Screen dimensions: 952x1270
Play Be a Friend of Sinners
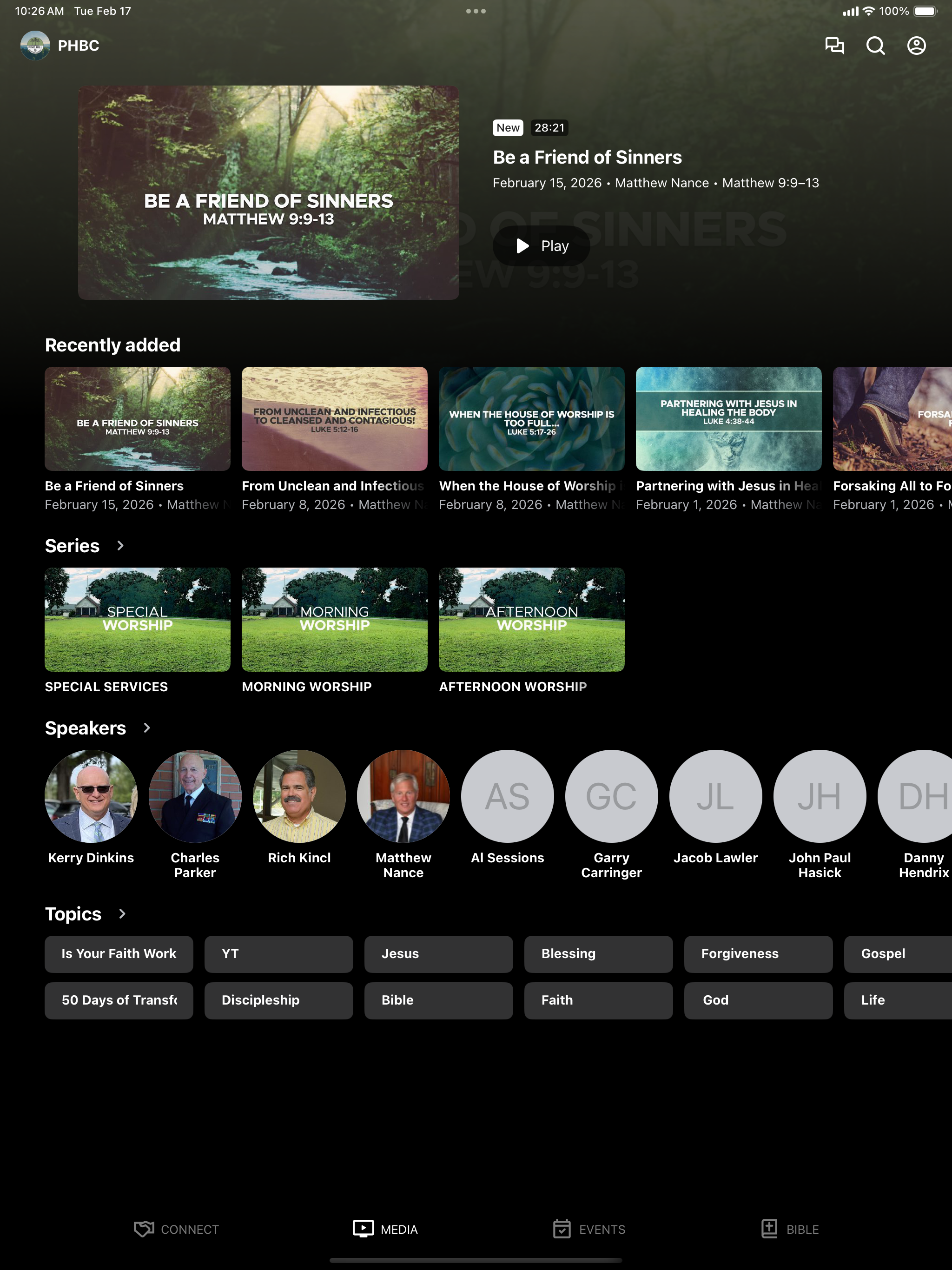coord(541,246)
